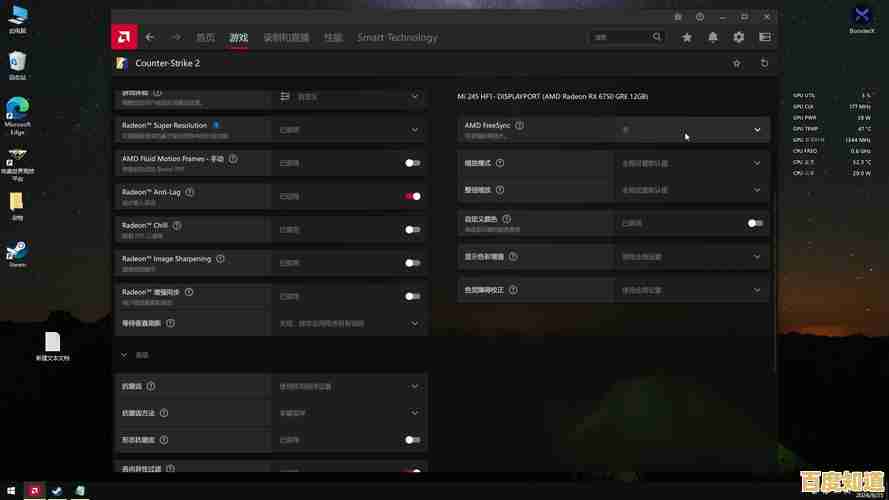Enable AMD Fluid Motion Frames toggle

pos(412,163)
